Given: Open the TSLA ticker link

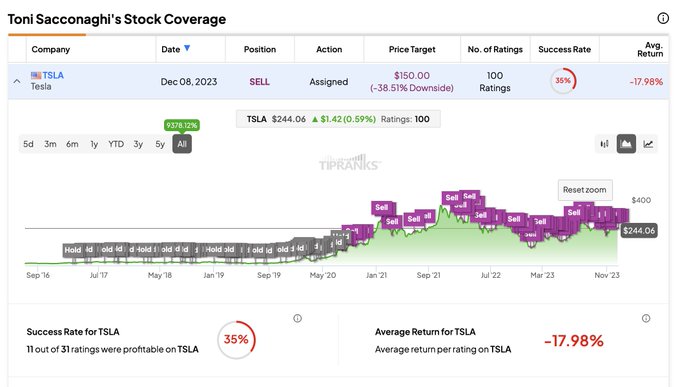Looking at the screenshot, I should (53, 75).
